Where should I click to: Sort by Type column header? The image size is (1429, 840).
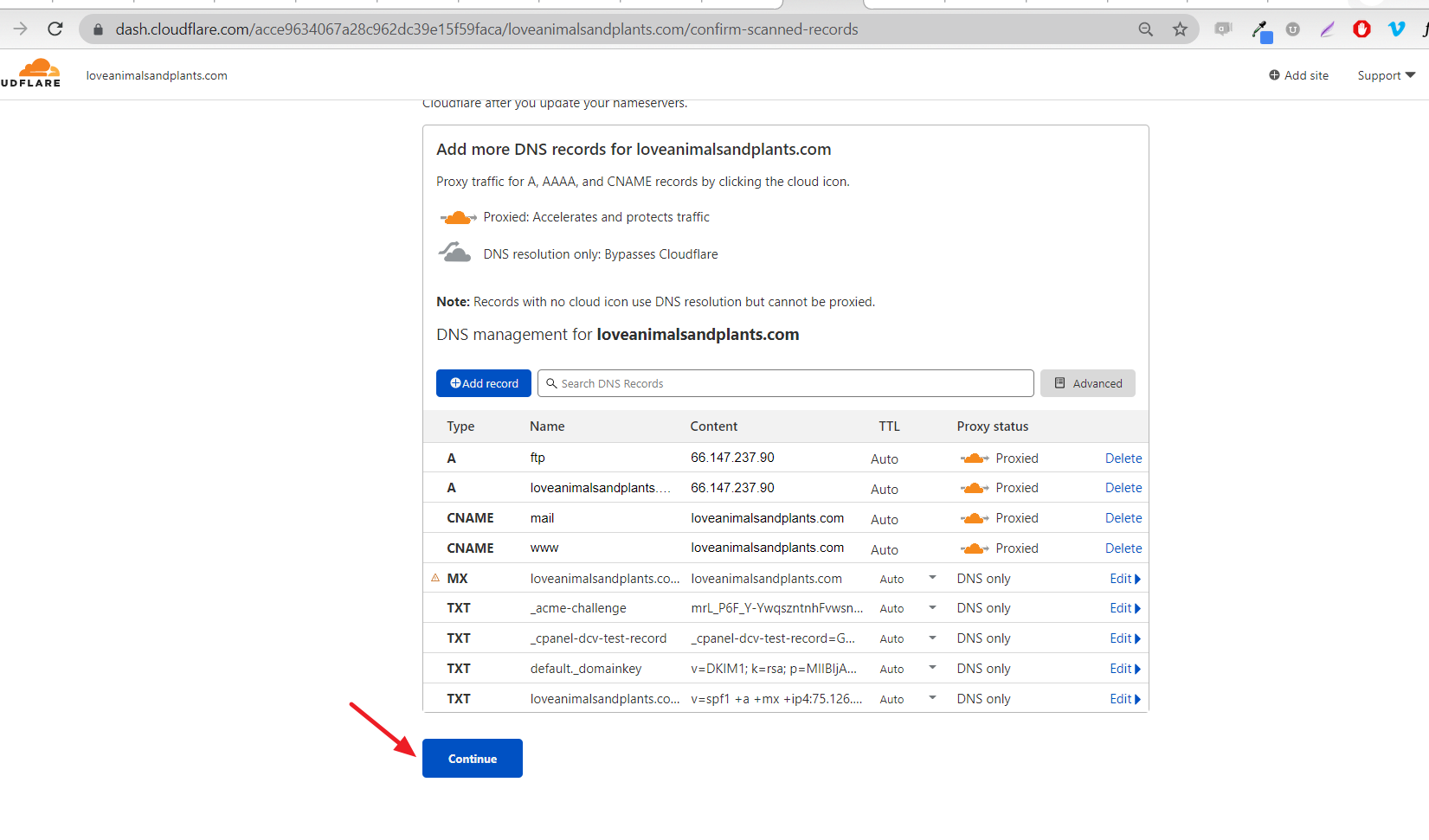[x=460, y=426]
